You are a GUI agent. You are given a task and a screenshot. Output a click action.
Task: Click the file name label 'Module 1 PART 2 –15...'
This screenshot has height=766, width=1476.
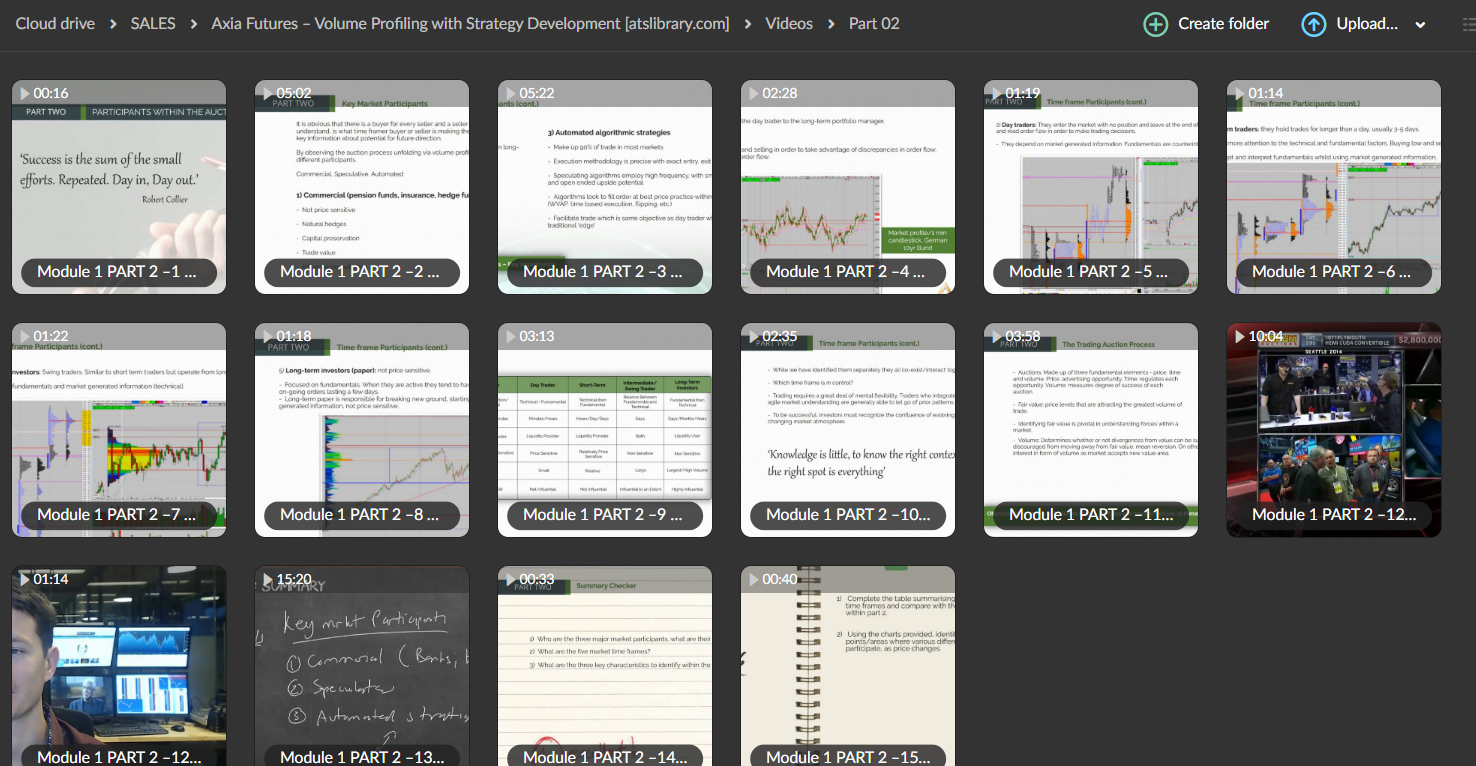[x=848, y=757]
